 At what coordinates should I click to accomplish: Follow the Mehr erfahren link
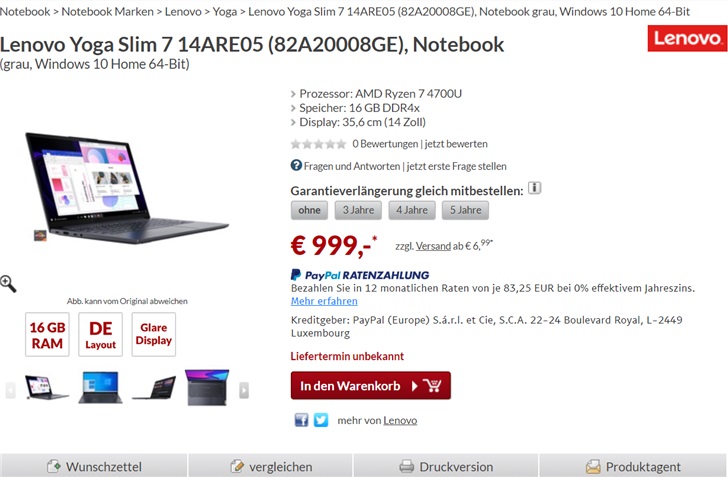click(x=324, y=301)
